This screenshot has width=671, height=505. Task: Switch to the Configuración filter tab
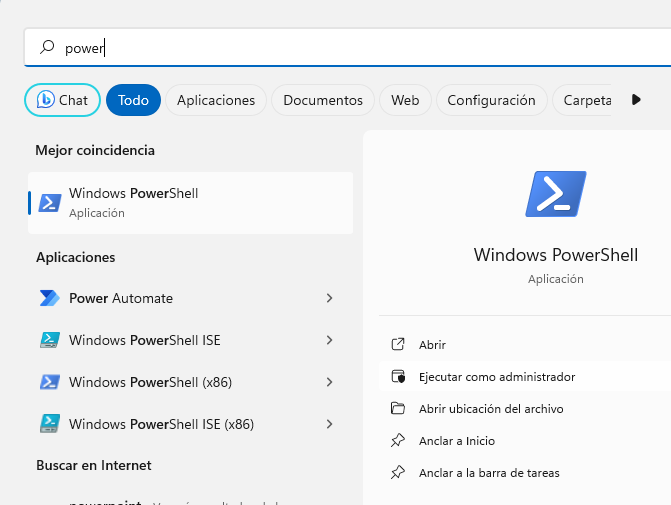tap(491, 100)
